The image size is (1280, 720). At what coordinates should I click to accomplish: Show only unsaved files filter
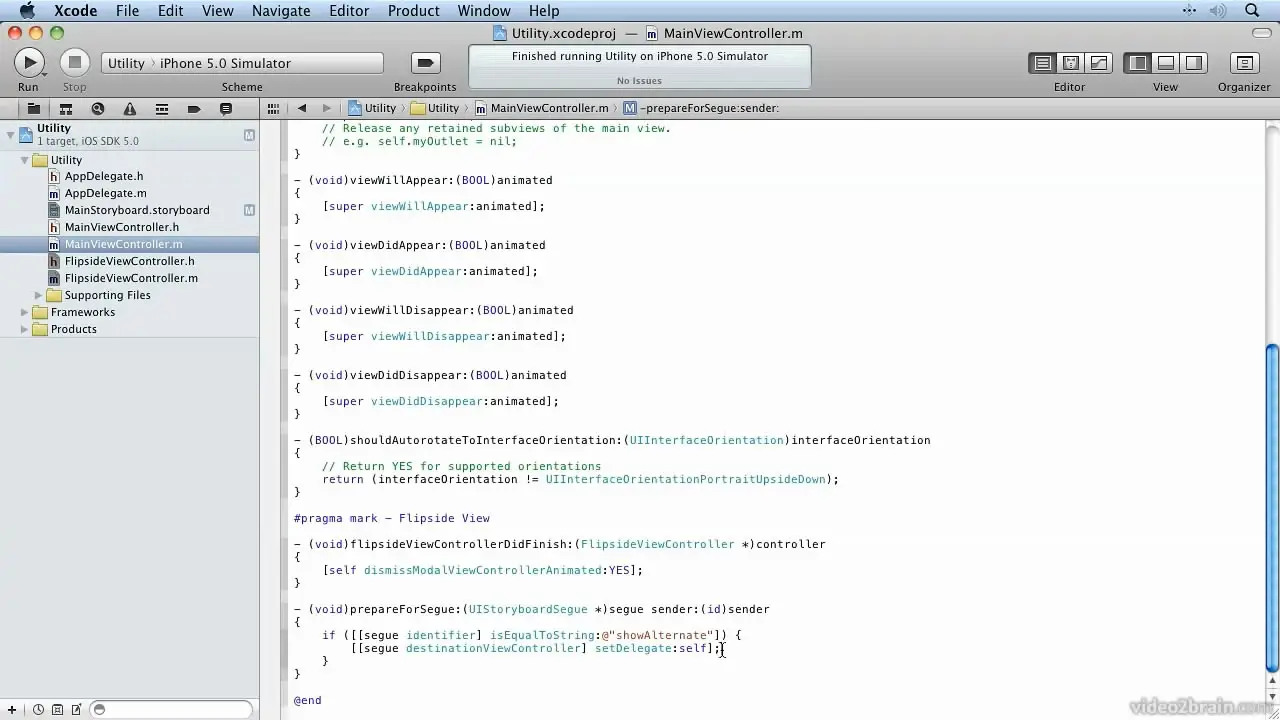(x=76, y=710)
